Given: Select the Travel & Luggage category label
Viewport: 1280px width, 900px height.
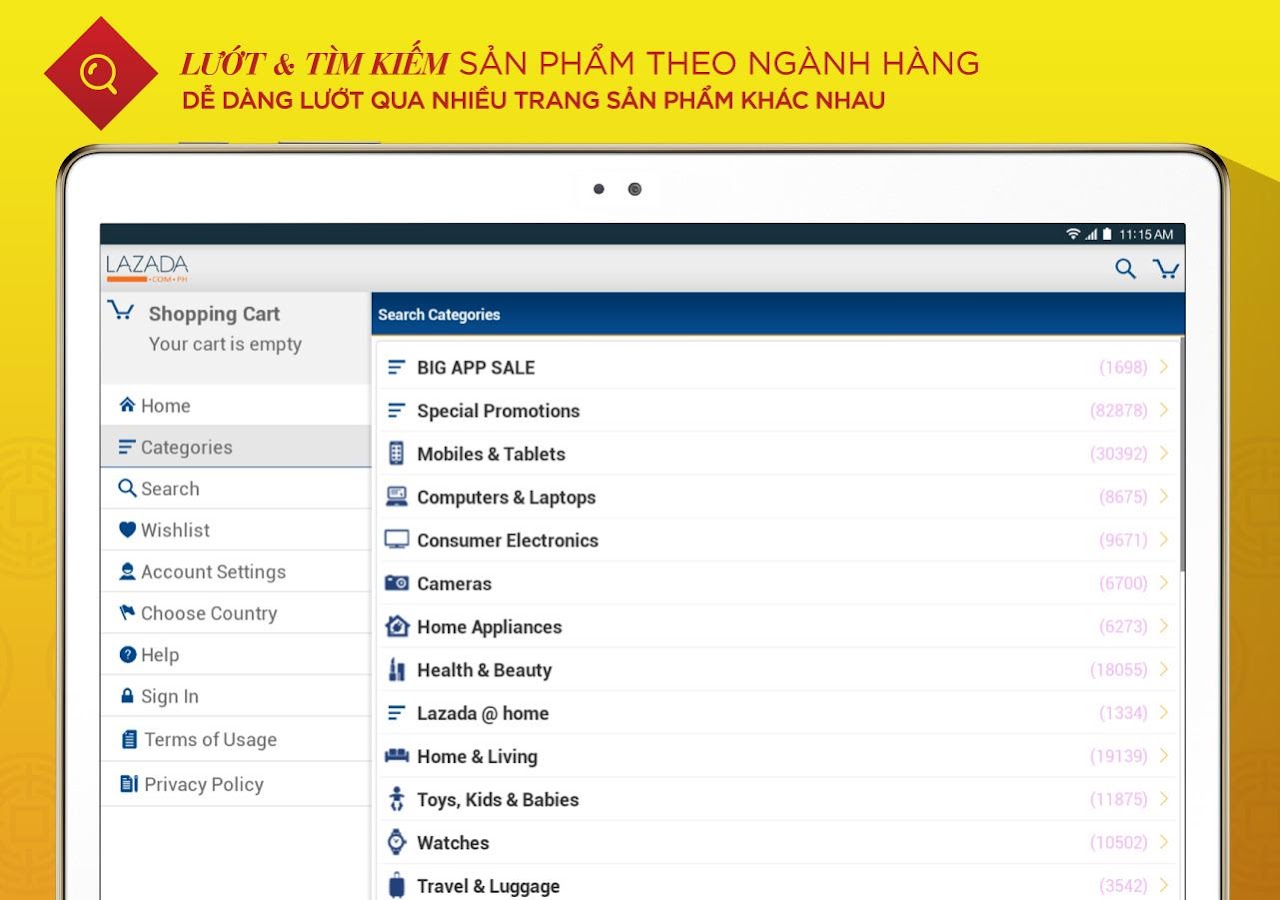Looking at the screenshot, I should 488,886.
